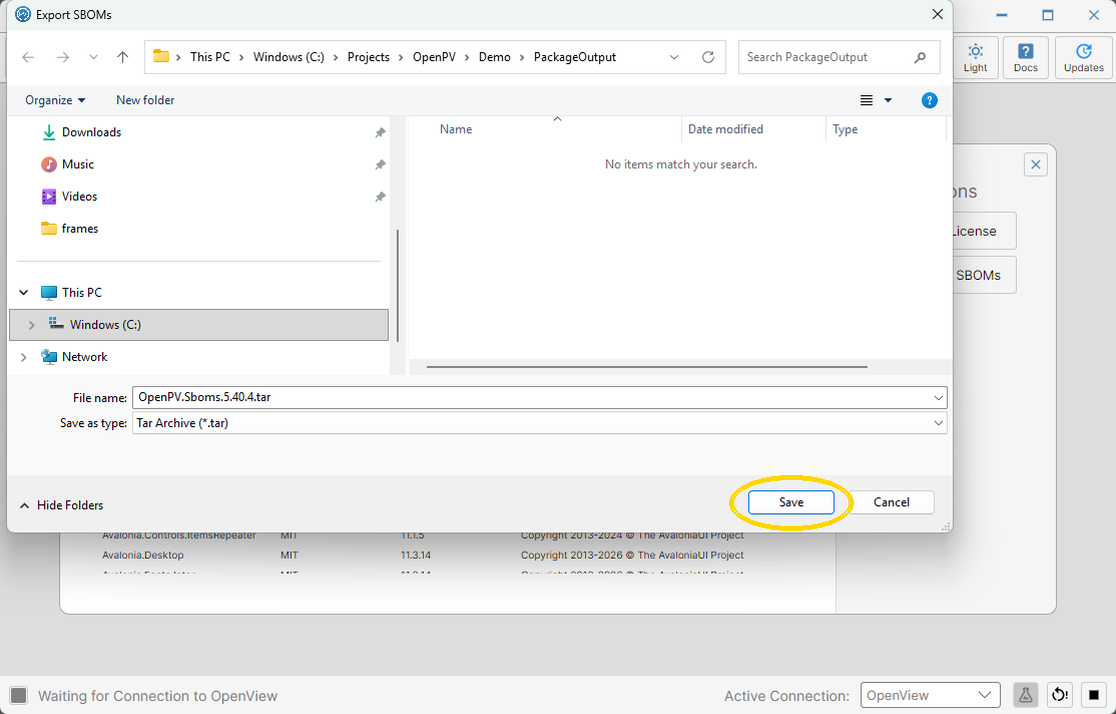This screenshot has height=714, width=1116.
Task: Click the navigation pane vertical scrollbar
Action: click(x=397, y=285)
